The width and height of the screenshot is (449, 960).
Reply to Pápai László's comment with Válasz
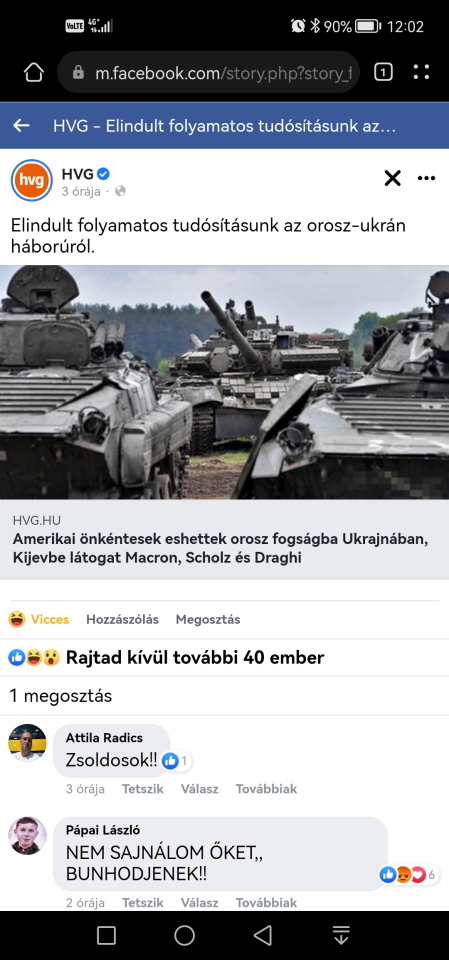click(200, 902)
